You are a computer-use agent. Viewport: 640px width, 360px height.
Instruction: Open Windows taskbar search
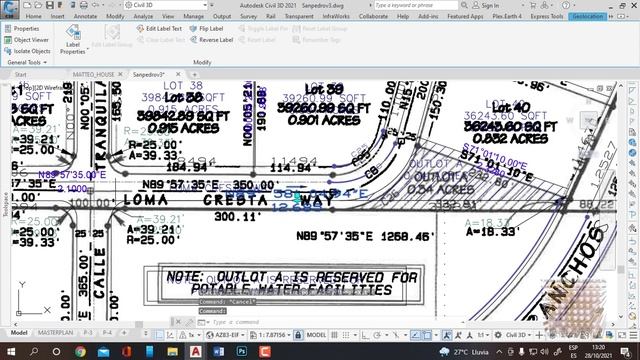point(34,351)
